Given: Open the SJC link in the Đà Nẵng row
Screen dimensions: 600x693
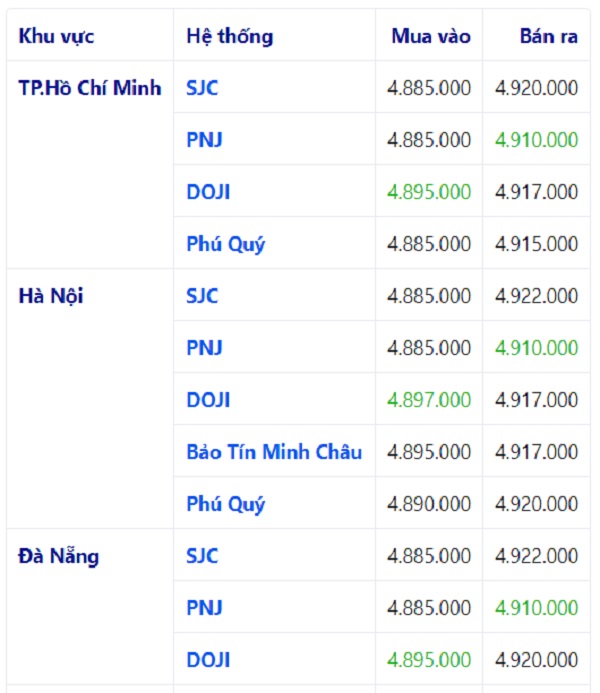Looking at the screenshot, I should (x=202, y=556).
